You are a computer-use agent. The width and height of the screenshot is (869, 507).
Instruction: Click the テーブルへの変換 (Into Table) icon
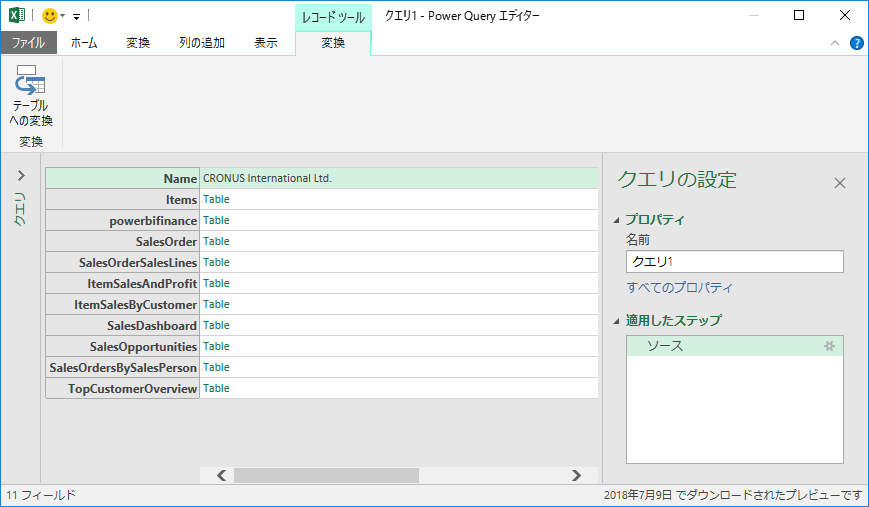coord(30,79)
